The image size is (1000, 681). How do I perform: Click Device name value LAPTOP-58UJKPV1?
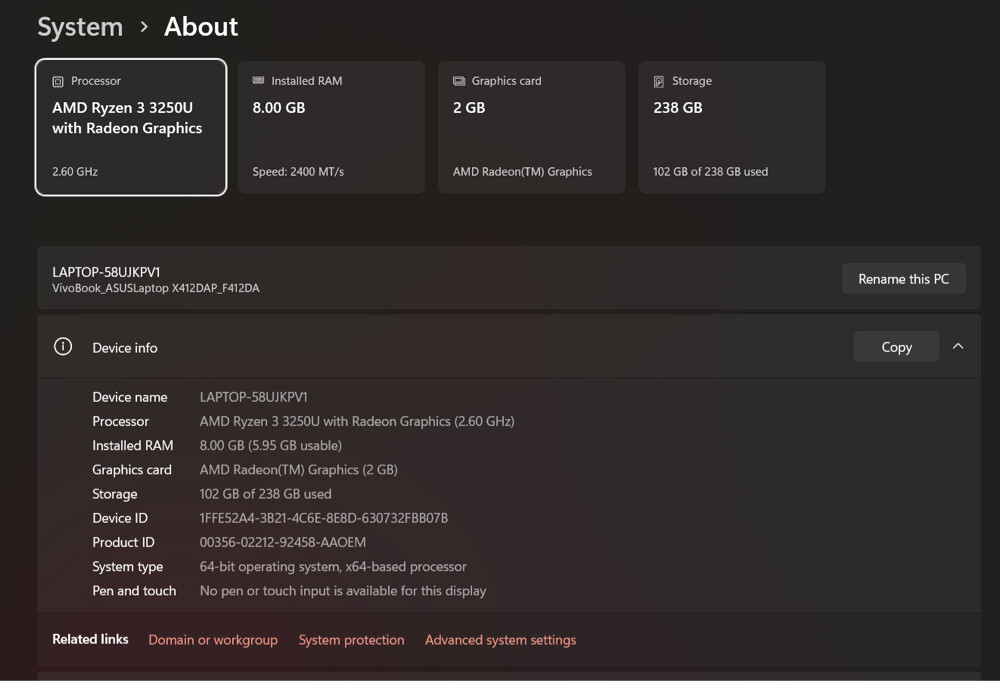(253, 397)
